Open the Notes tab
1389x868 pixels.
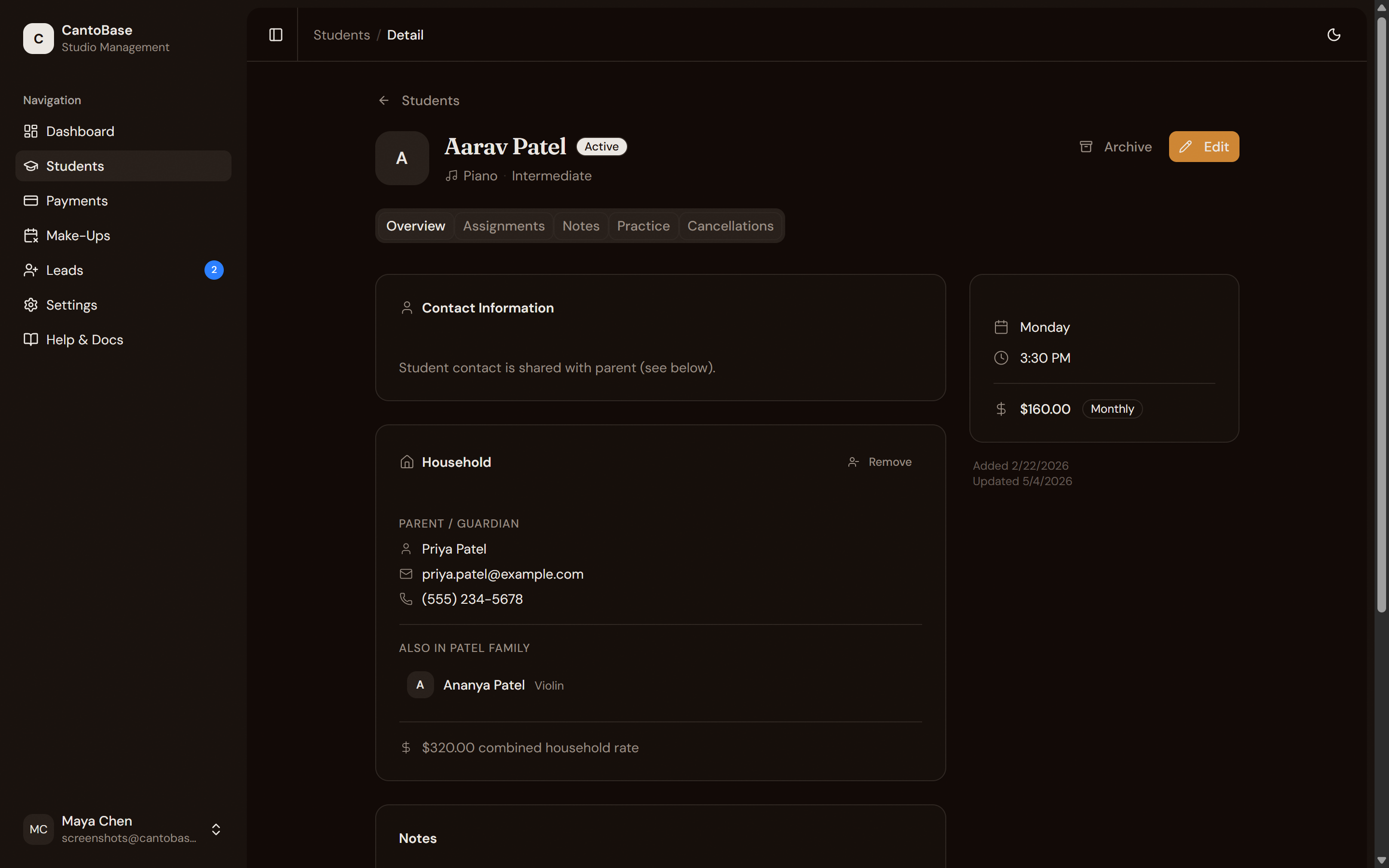[581, 226]
